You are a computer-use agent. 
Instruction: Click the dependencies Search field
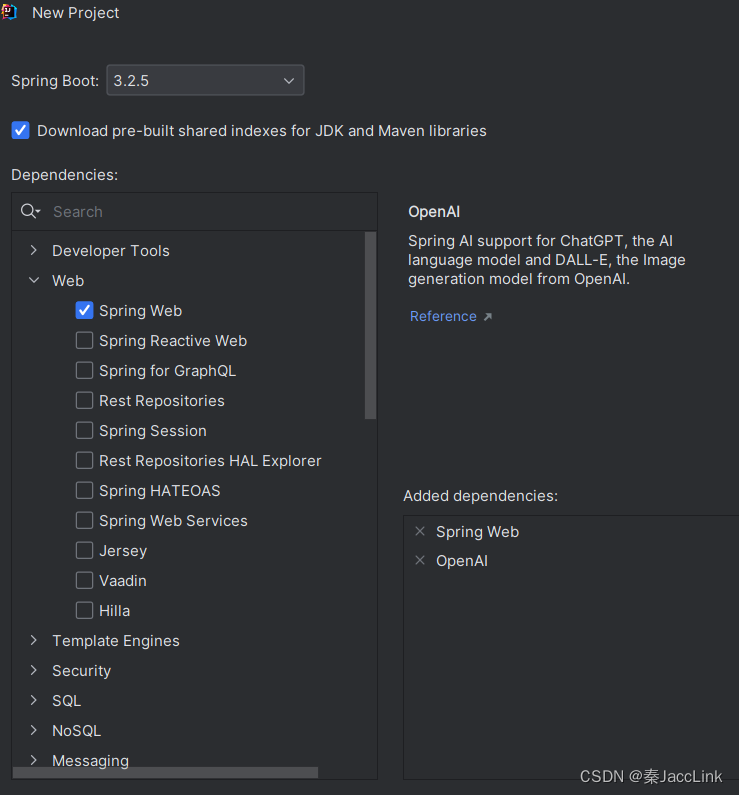[x=195, y=211]
